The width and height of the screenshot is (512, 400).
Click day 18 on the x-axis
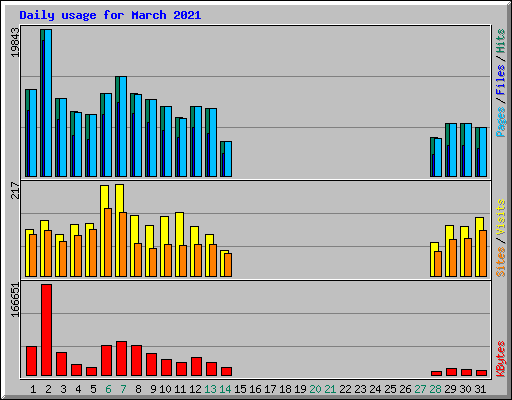click(285, 389)
